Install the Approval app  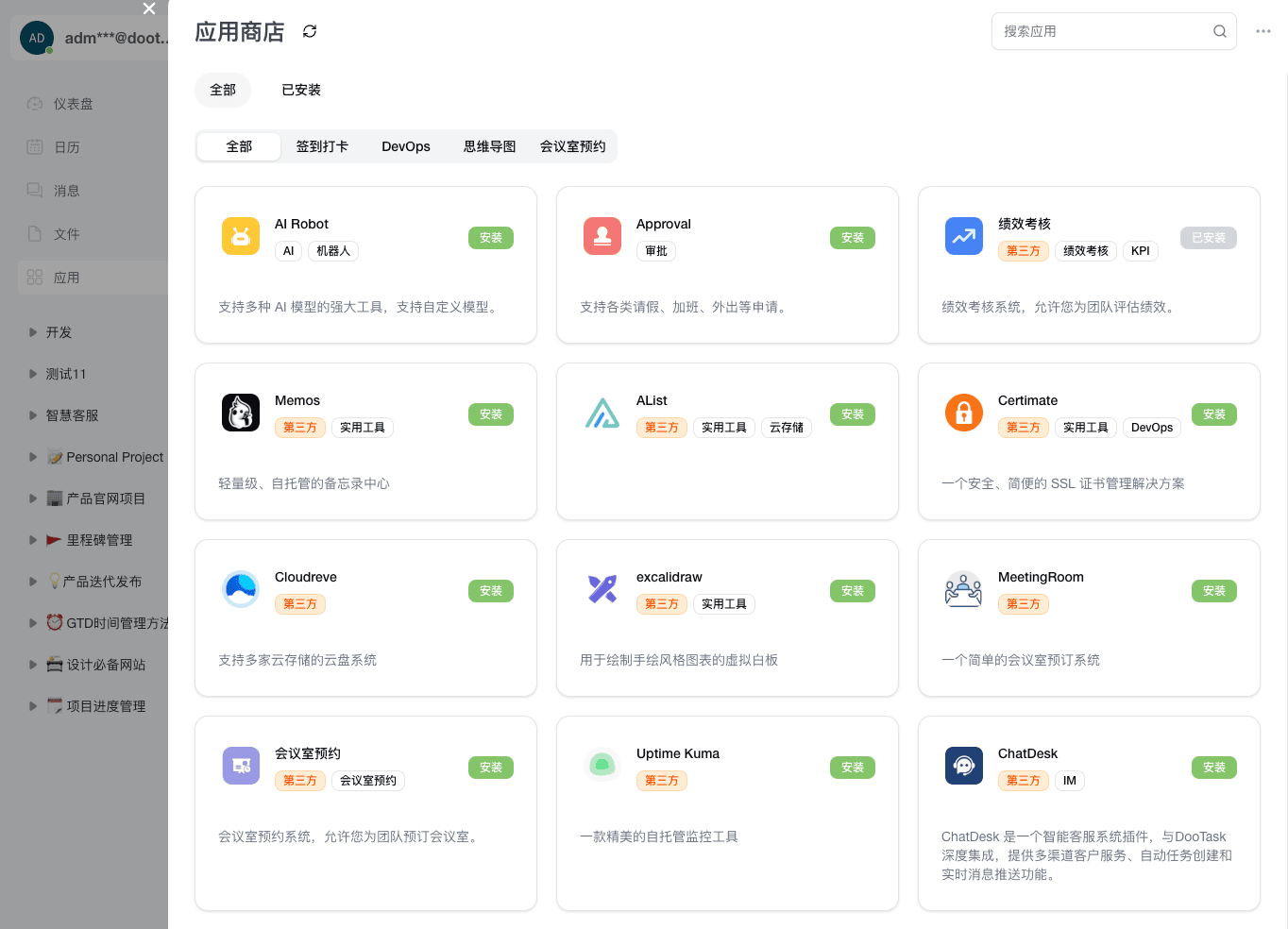pyautogui.click(x=853, y=238)
